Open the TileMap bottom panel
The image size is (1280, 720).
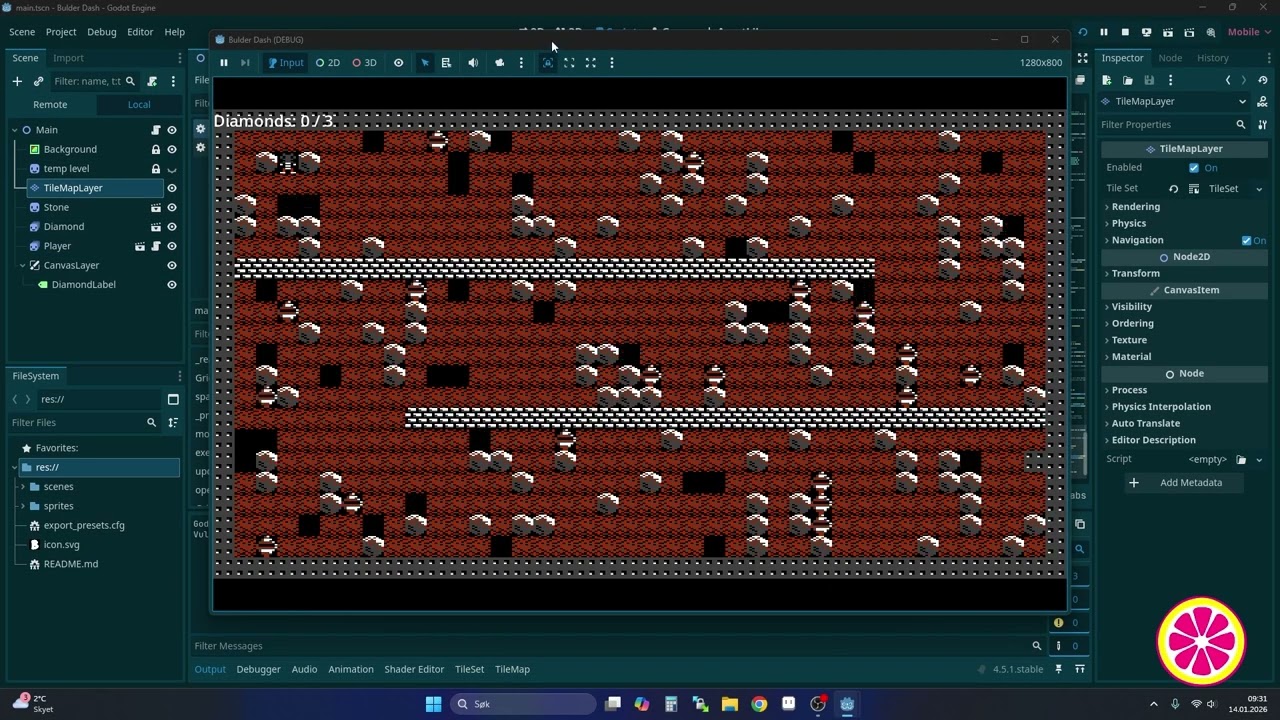click(x=512, y=669)
